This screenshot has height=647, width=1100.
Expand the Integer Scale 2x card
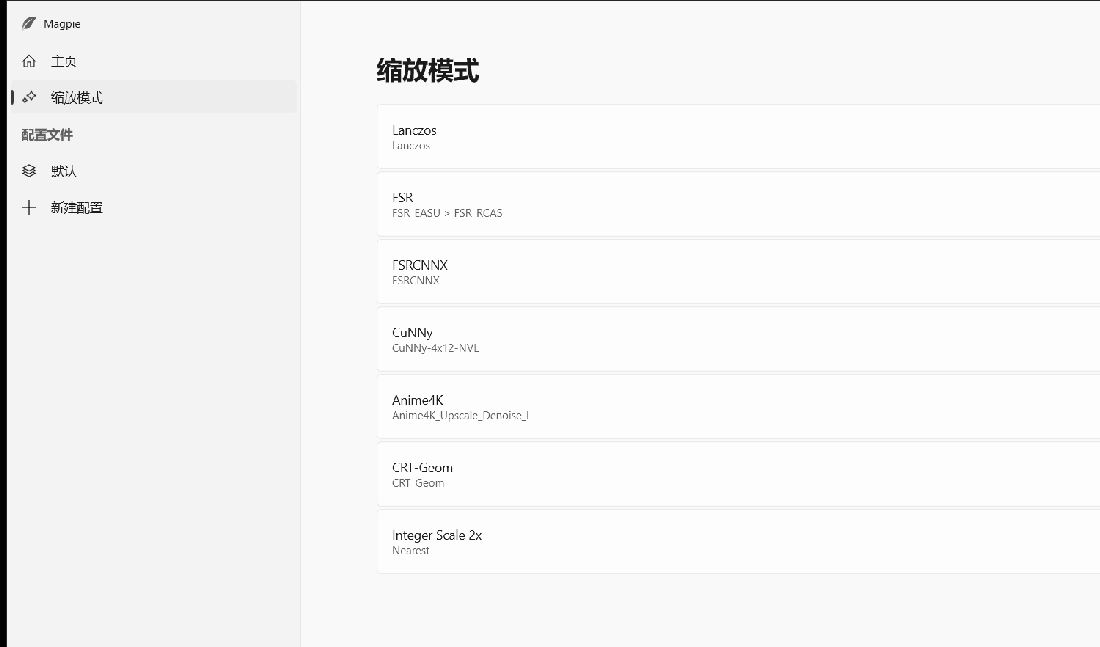click(x=738, y=542)
